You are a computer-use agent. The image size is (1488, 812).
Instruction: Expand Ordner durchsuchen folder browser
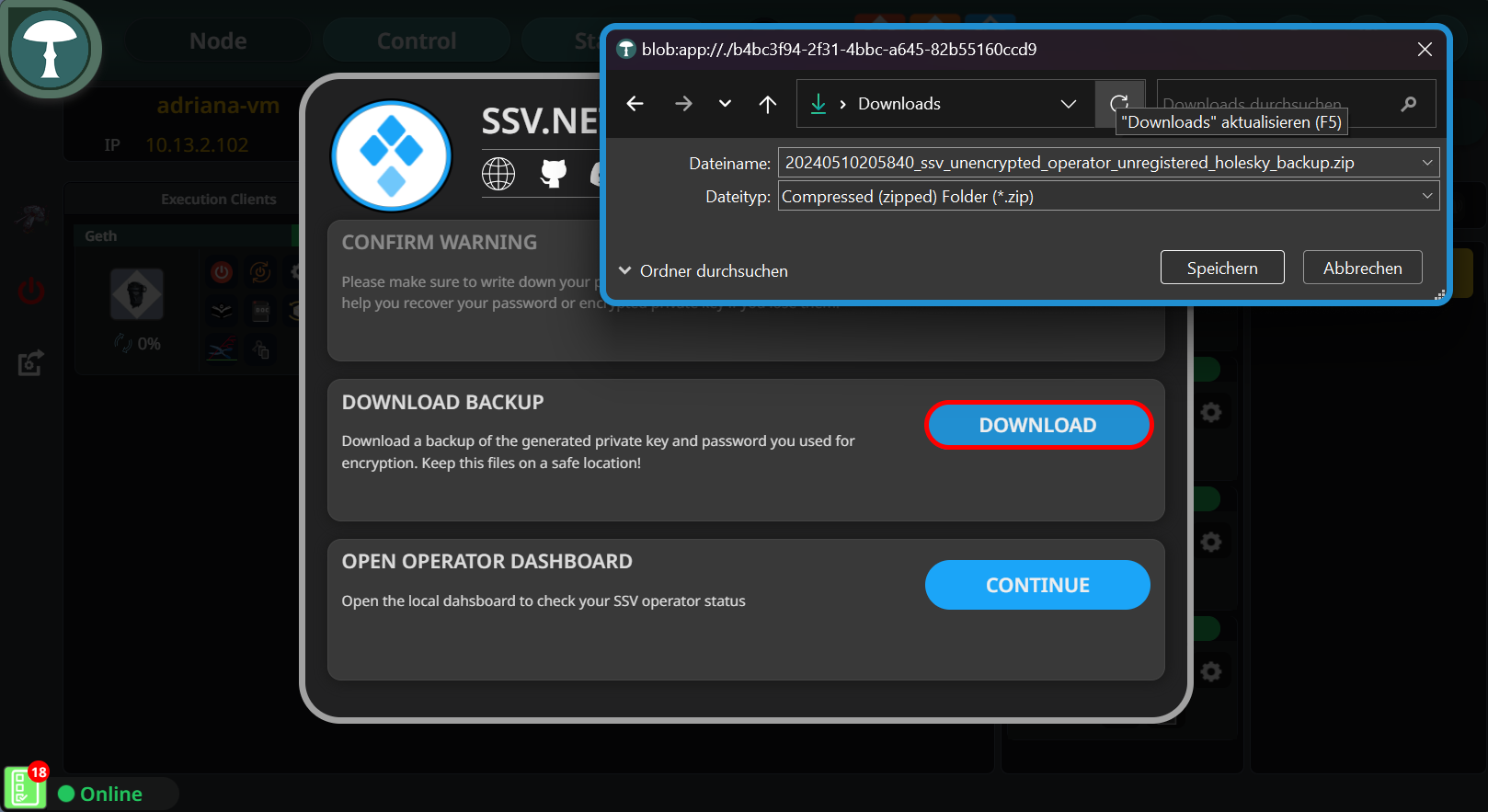point(704,271)
